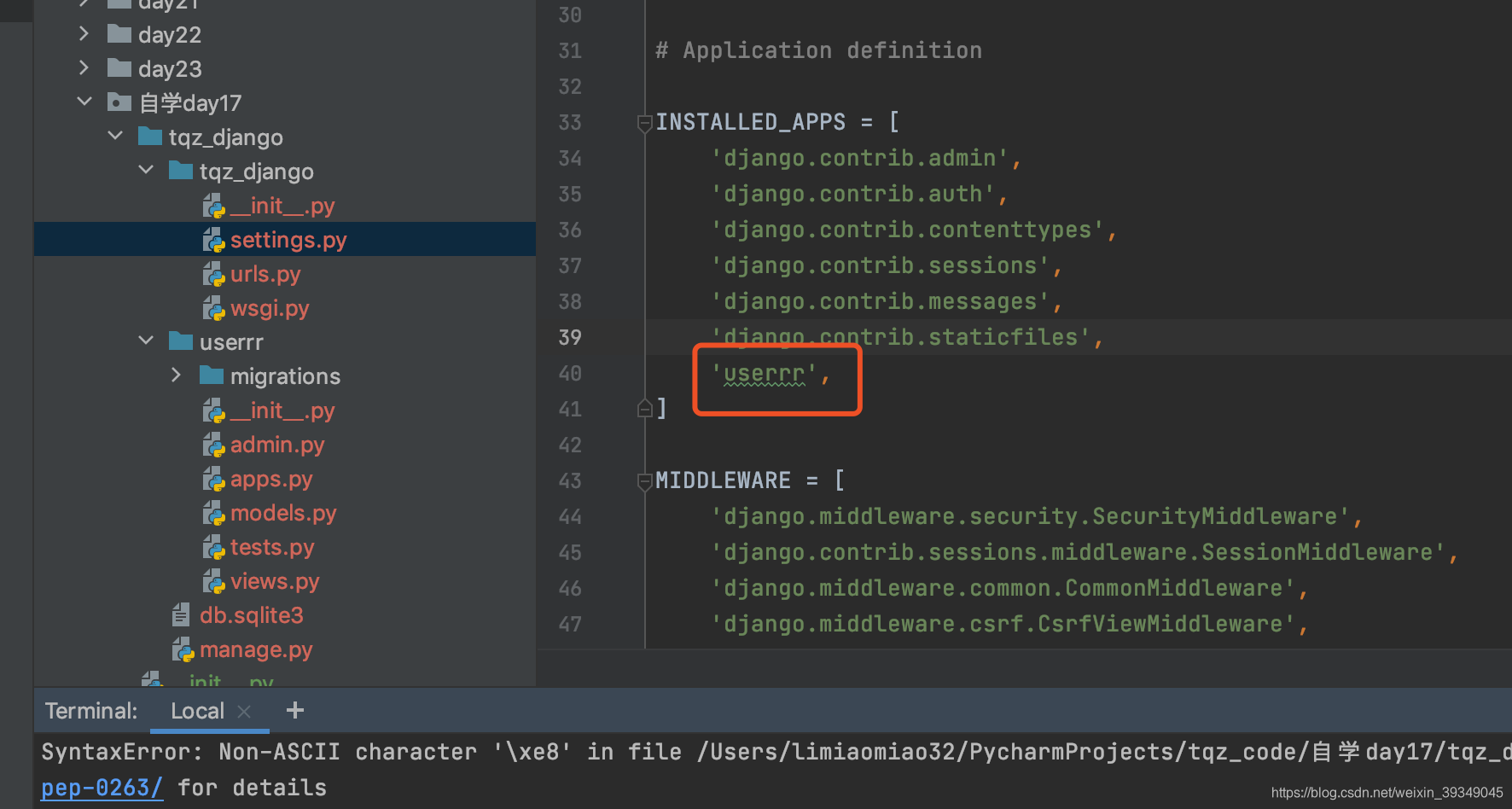The image size is (1512, 809).
Task: Click the admin.py Python file icon
Action: (213, 445)
